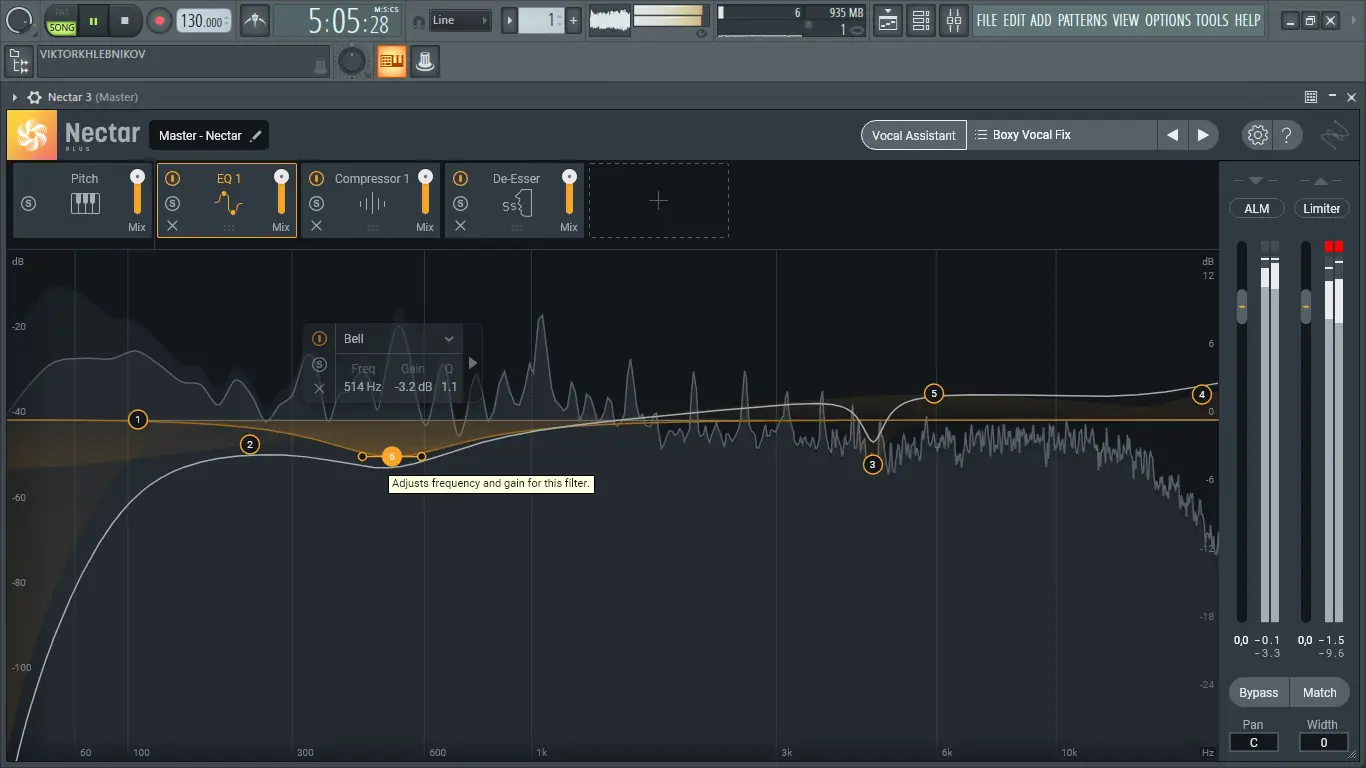The width and height of the screenshot is (1366, 768).
Task: Select the De-Esser module icon
Action: [x=516, y=204]
